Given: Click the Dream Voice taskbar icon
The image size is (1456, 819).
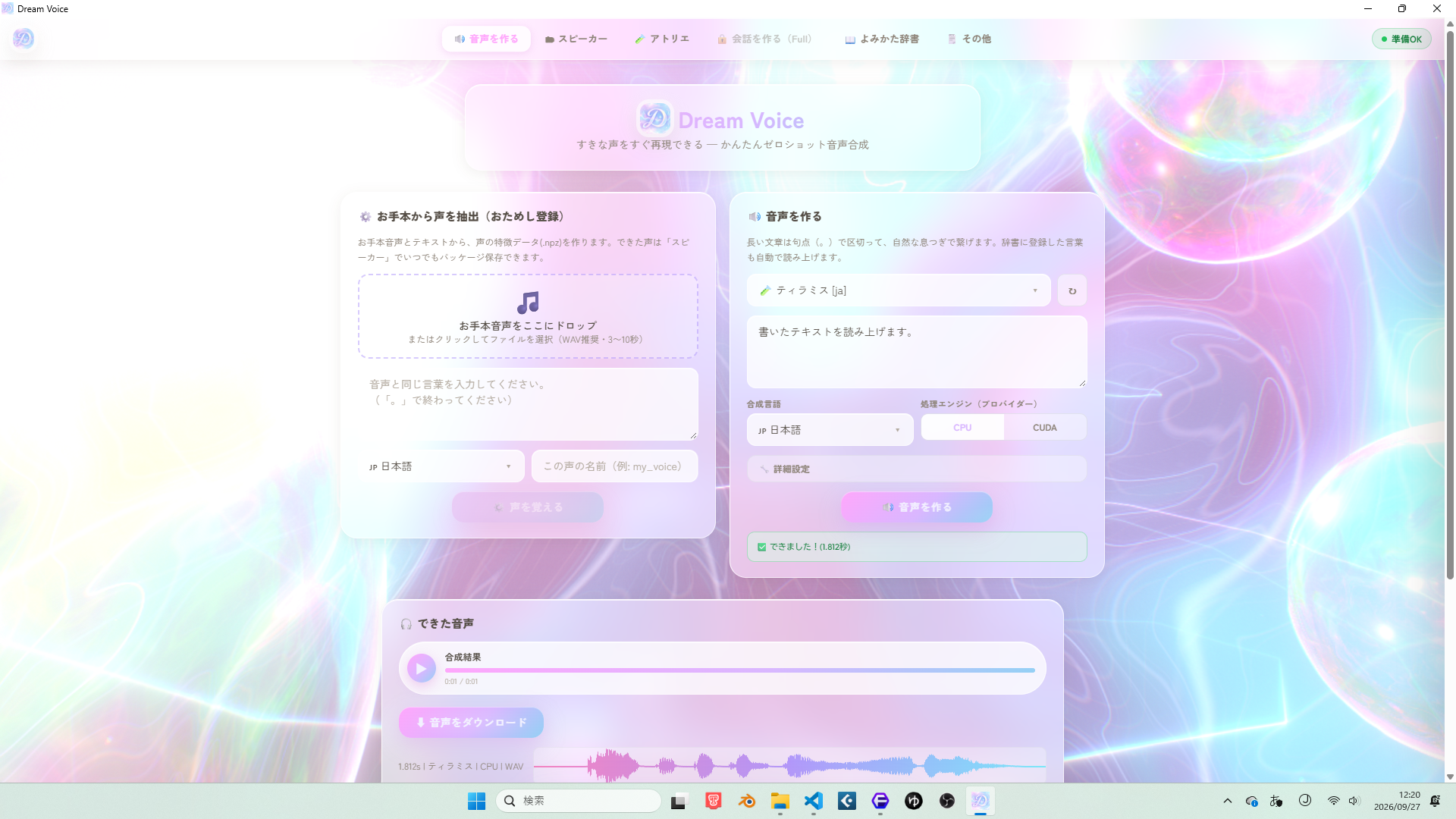Looking at the screenshot, I should click(x=981, y=801).
